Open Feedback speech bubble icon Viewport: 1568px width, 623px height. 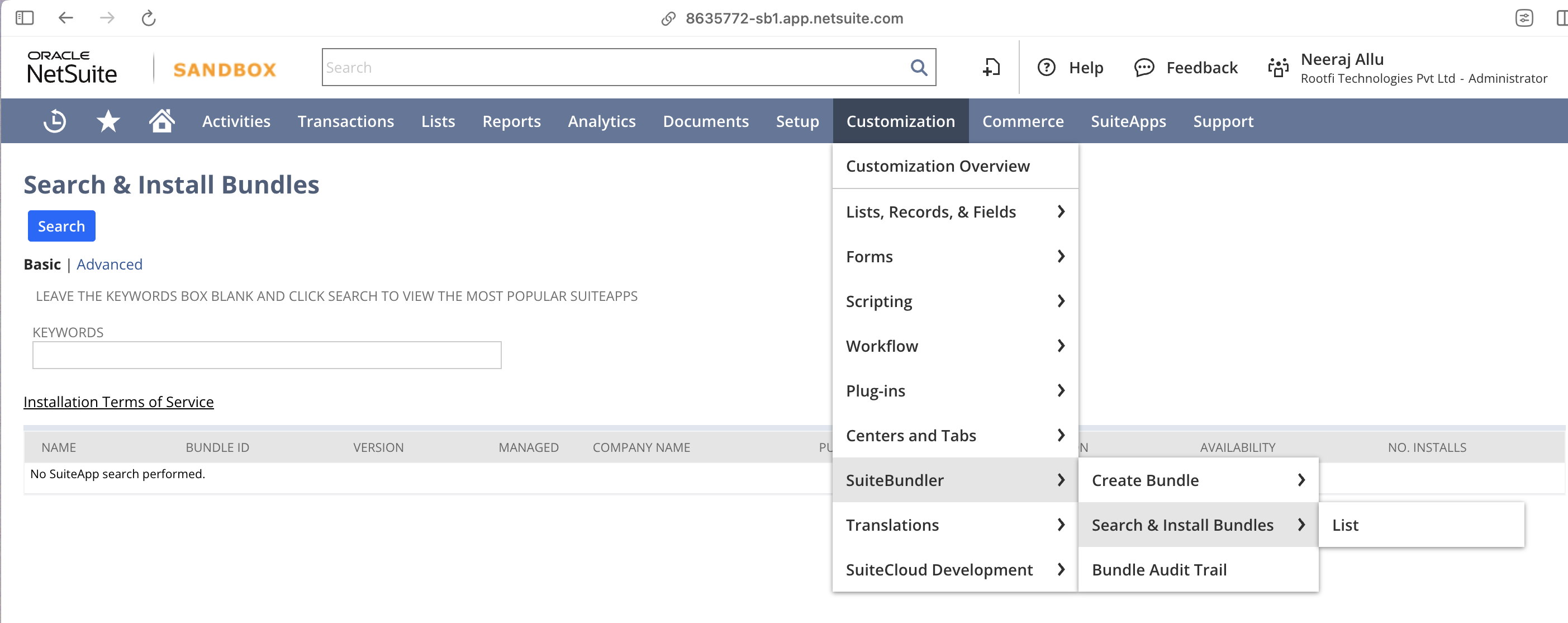tap(1144, 68)
